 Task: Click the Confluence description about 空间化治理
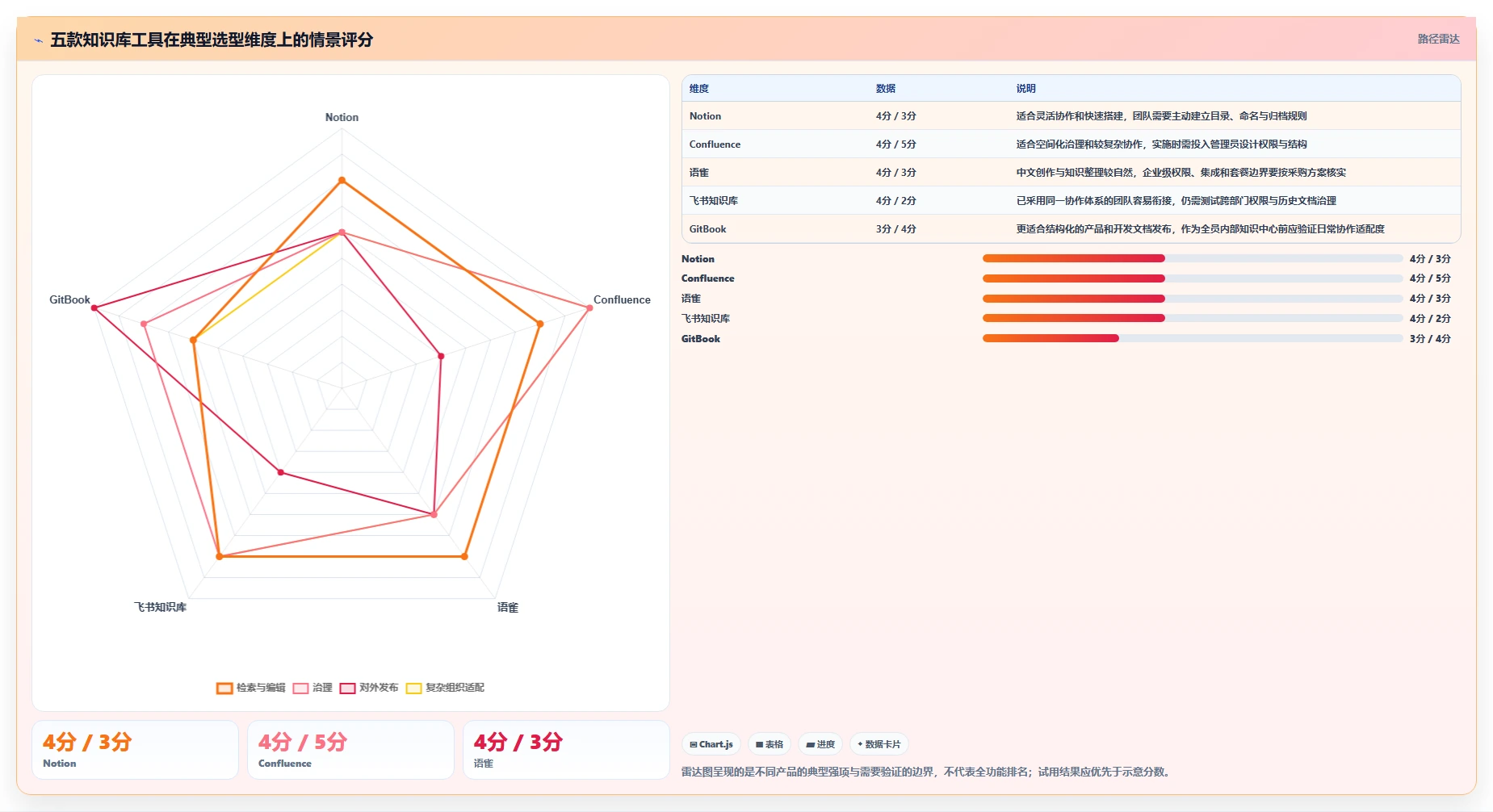pyautogui.click(x=1161, y=144)
